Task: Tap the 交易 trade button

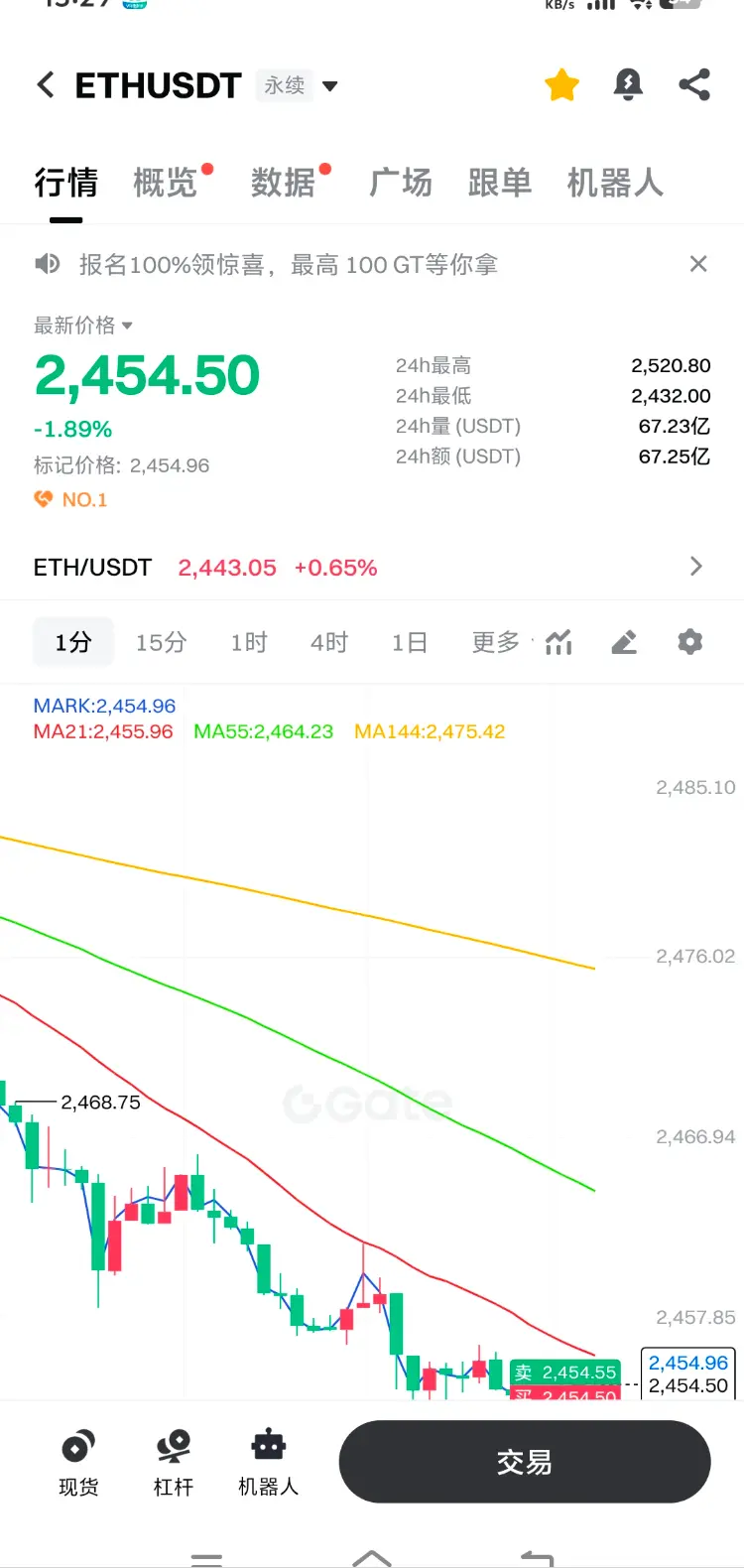Action: point(525,1462)
